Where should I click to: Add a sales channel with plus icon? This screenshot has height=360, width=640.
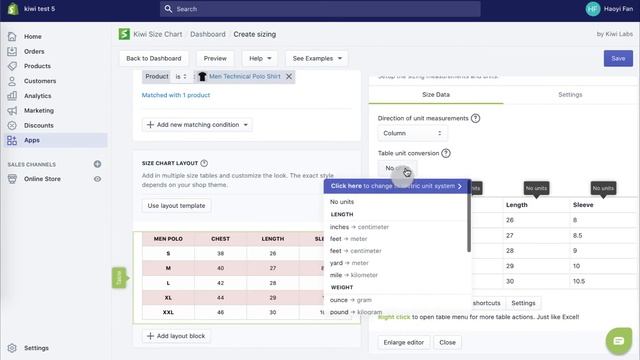pyautogui.click(x=97, y=164)
